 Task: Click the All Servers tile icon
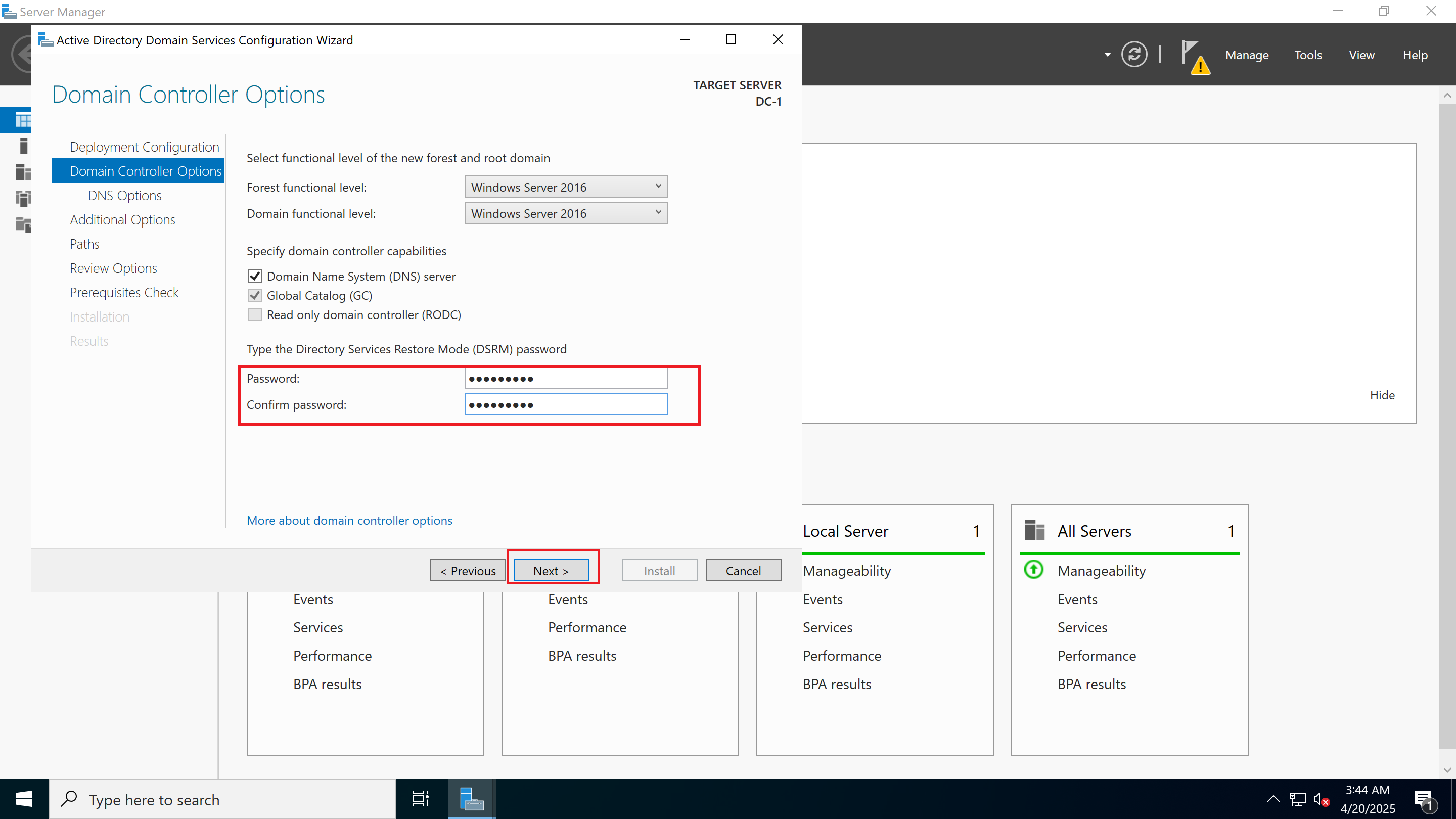click(1034, 530)
